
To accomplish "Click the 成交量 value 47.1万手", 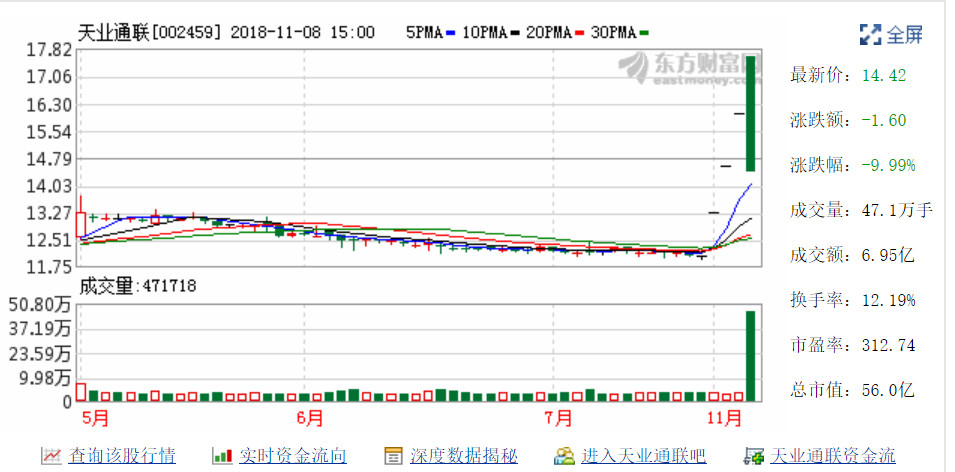I will coord(897,211).
